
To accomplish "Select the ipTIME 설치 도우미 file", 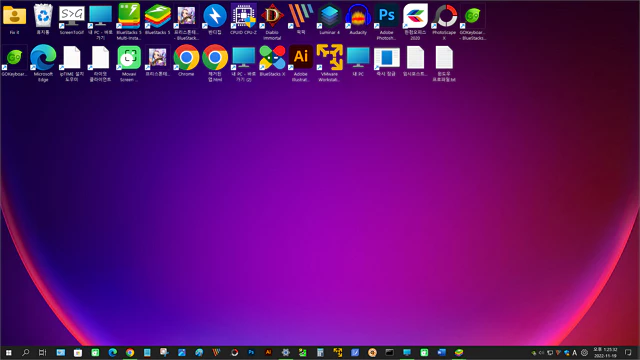I will tap(71, 63).
